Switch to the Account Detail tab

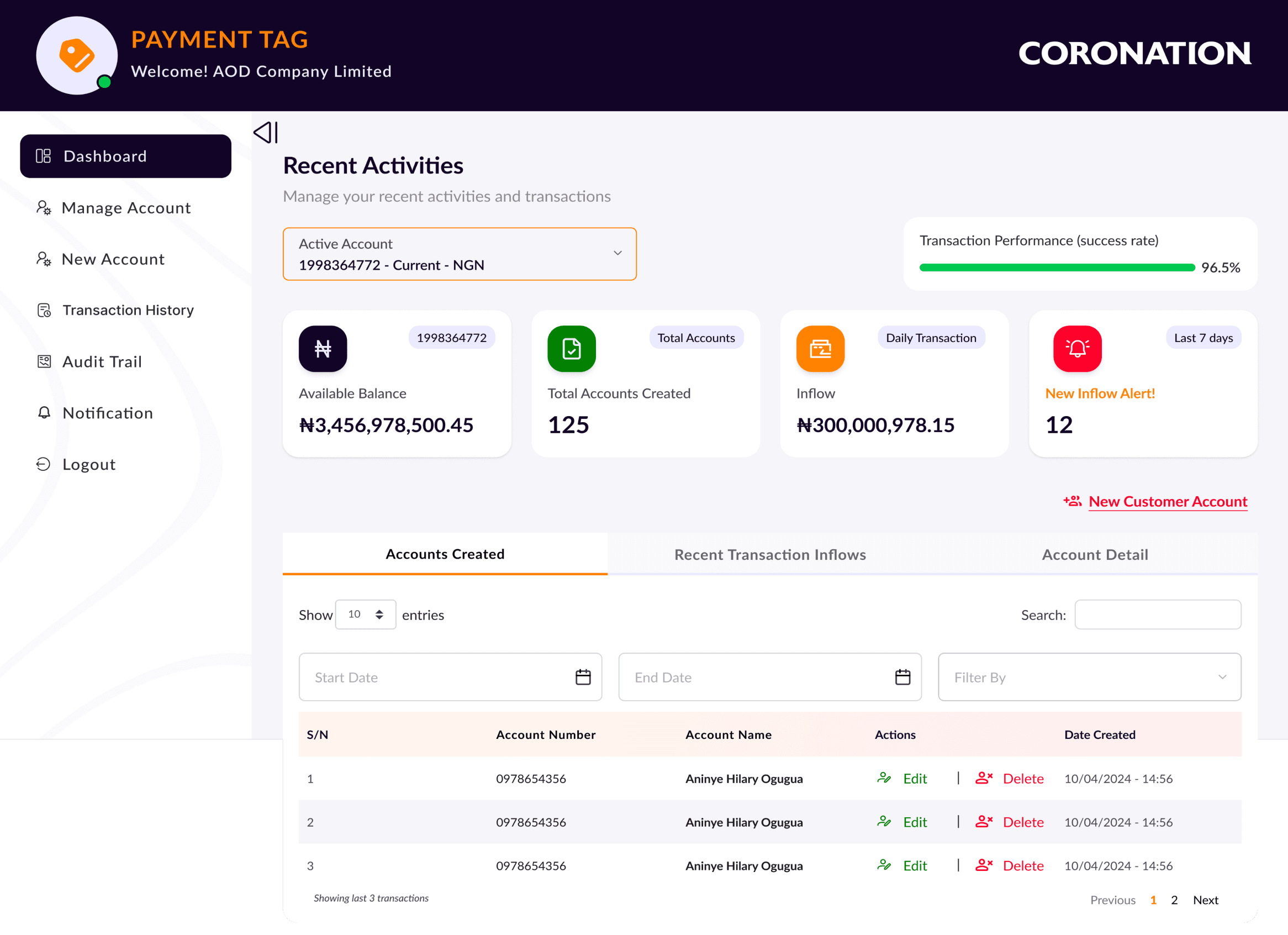(x=1094, y=554)
